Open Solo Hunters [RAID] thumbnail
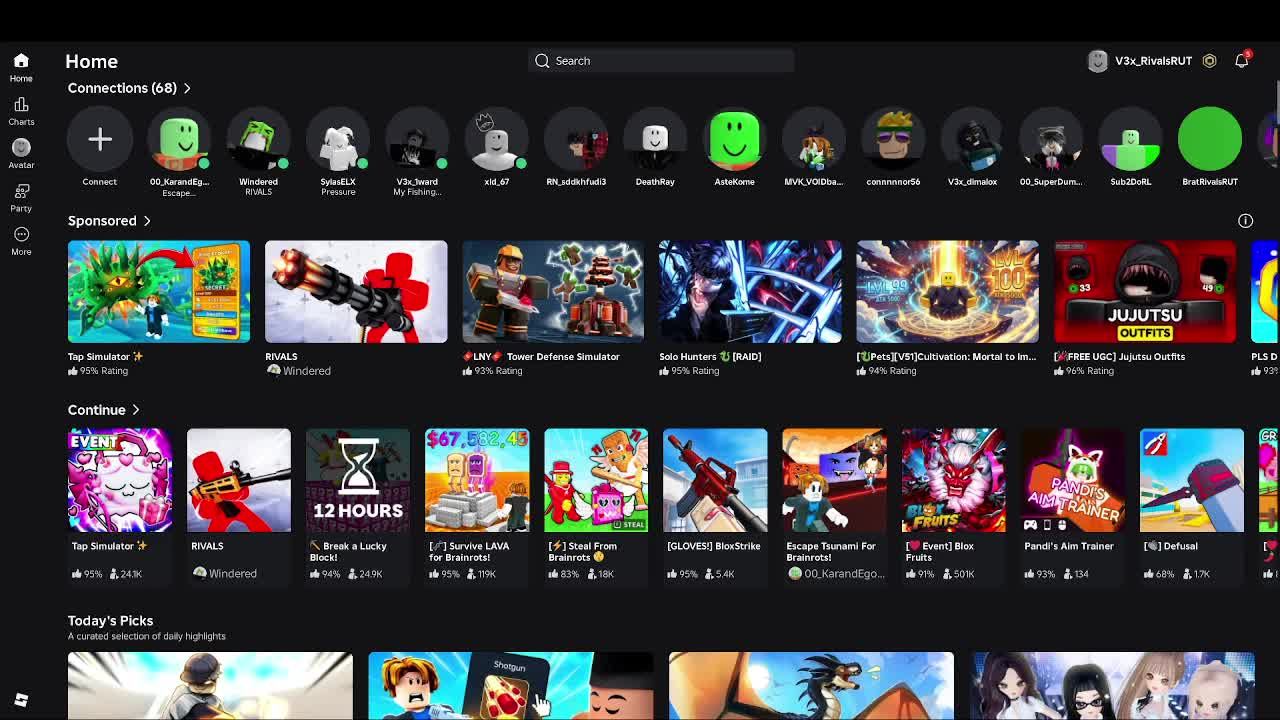Screen dimensions: 1280x720 click(750, 291)
